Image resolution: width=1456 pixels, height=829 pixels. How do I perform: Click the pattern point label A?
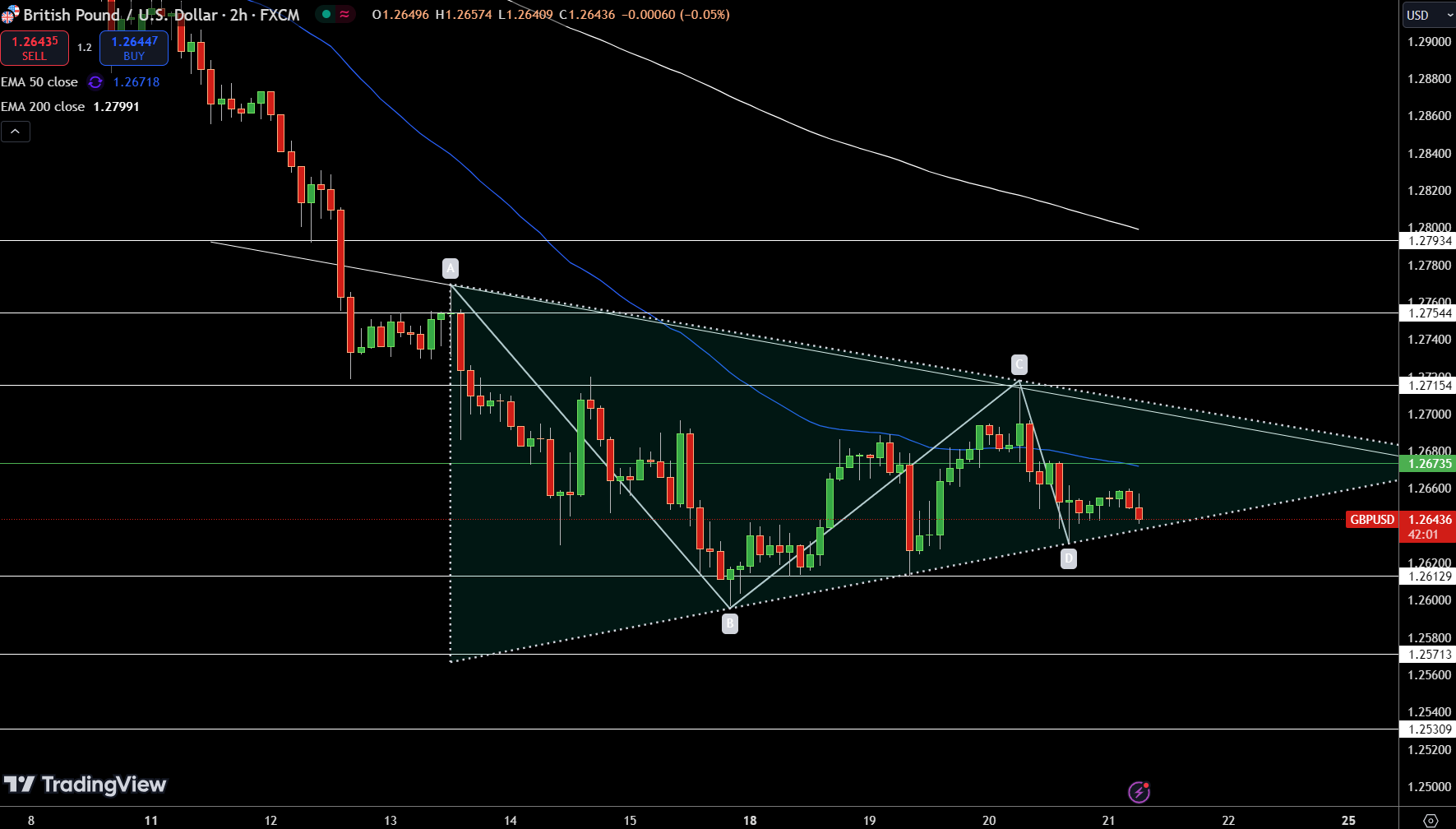(x=450, y=268)
